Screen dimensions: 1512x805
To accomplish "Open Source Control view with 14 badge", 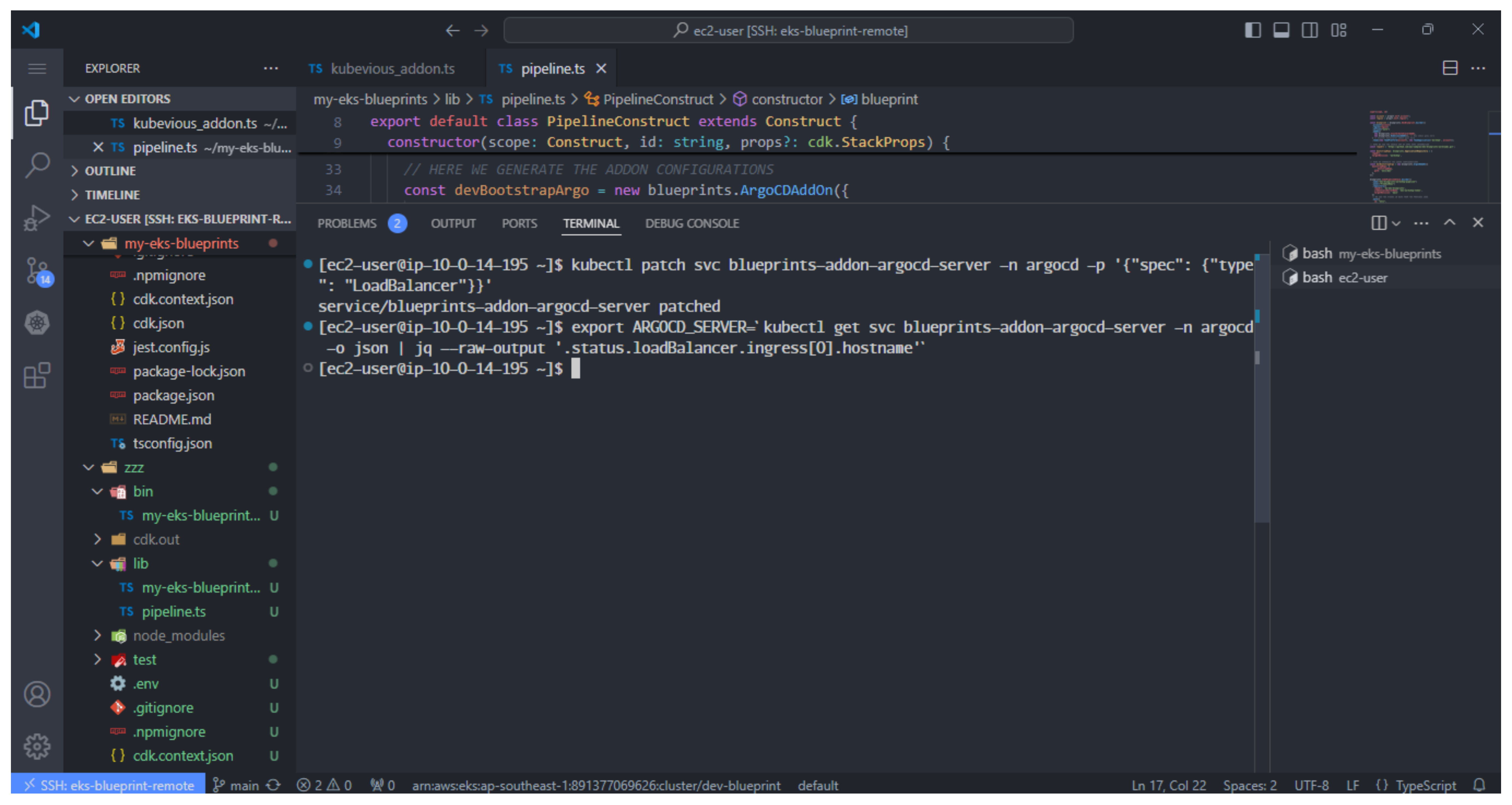I will (37, 271).
